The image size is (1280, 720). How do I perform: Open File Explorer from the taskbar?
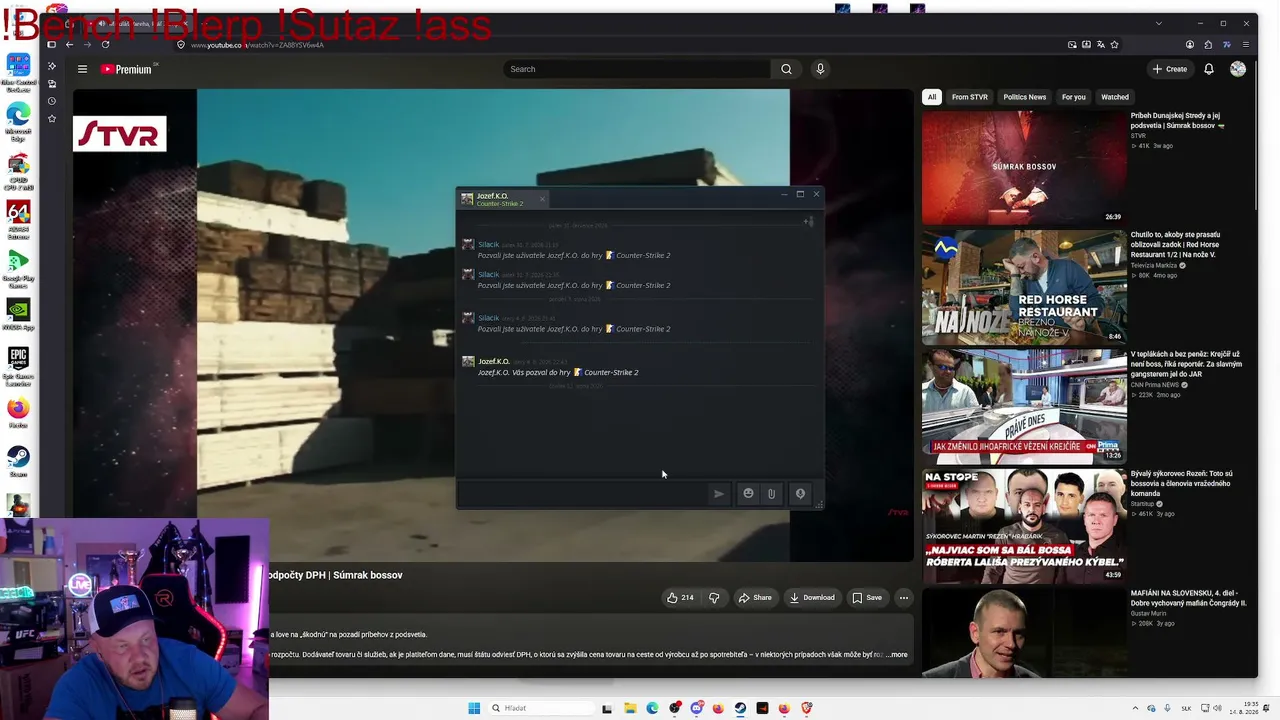coord(630,708)
